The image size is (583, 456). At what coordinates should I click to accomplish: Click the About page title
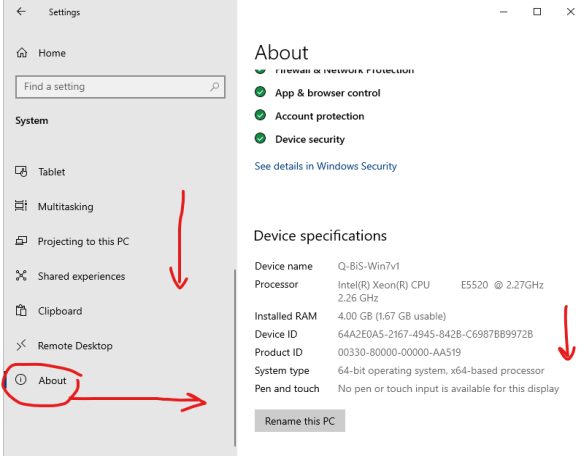(281, 52)
